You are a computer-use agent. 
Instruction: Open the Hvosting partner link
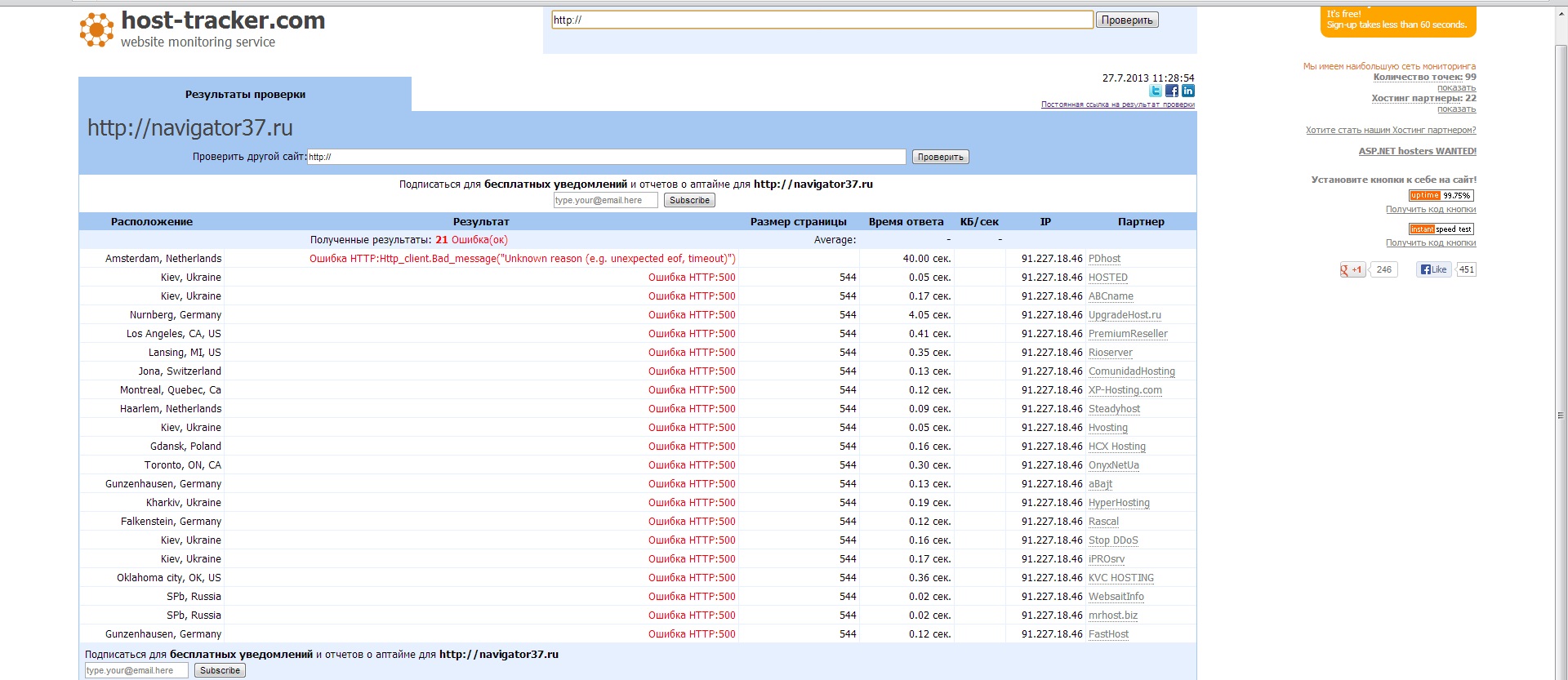coord(1107,428)
